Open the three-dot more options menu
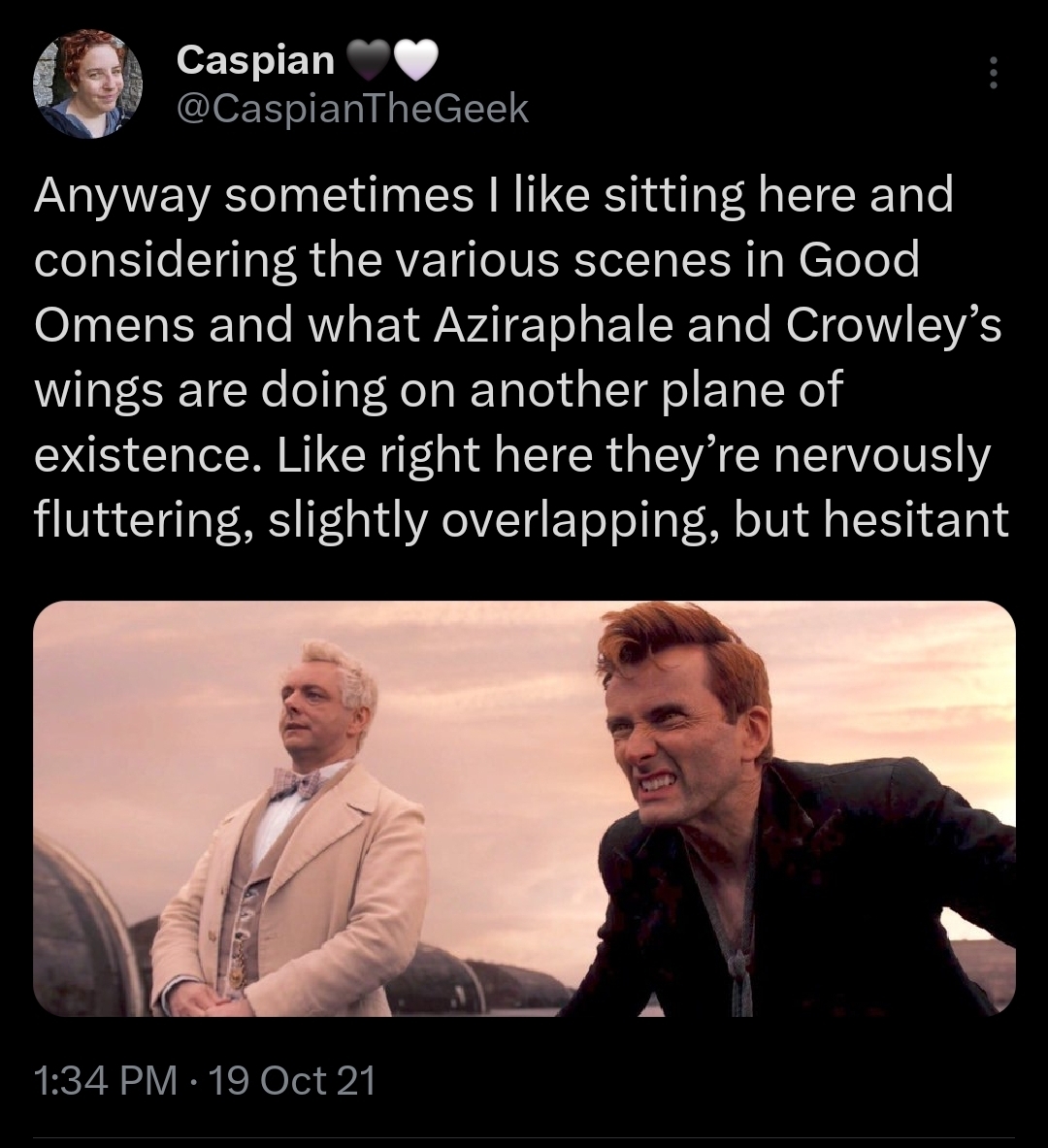 991,75
